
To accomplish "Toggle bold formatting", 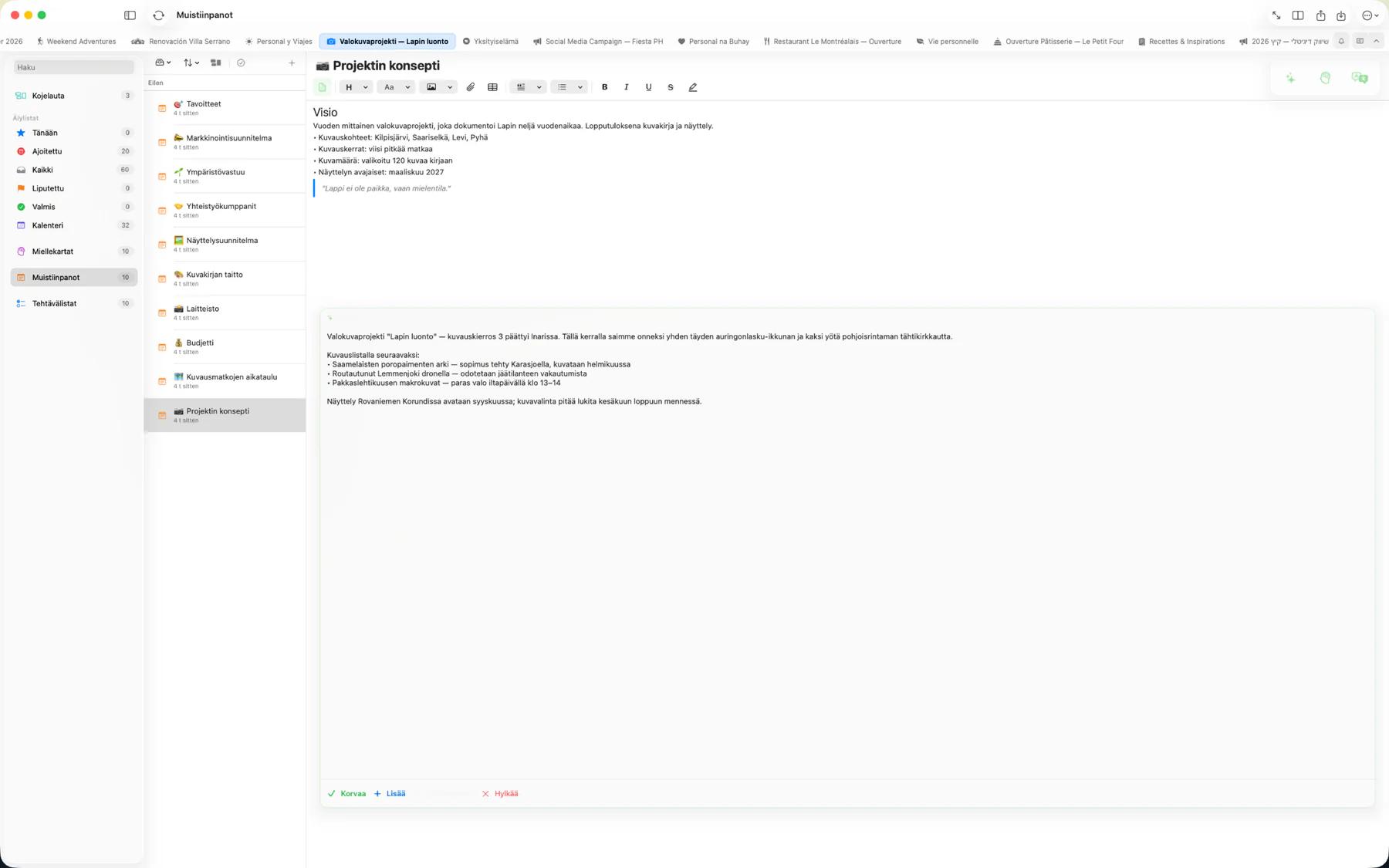I will tap(604, 87).
